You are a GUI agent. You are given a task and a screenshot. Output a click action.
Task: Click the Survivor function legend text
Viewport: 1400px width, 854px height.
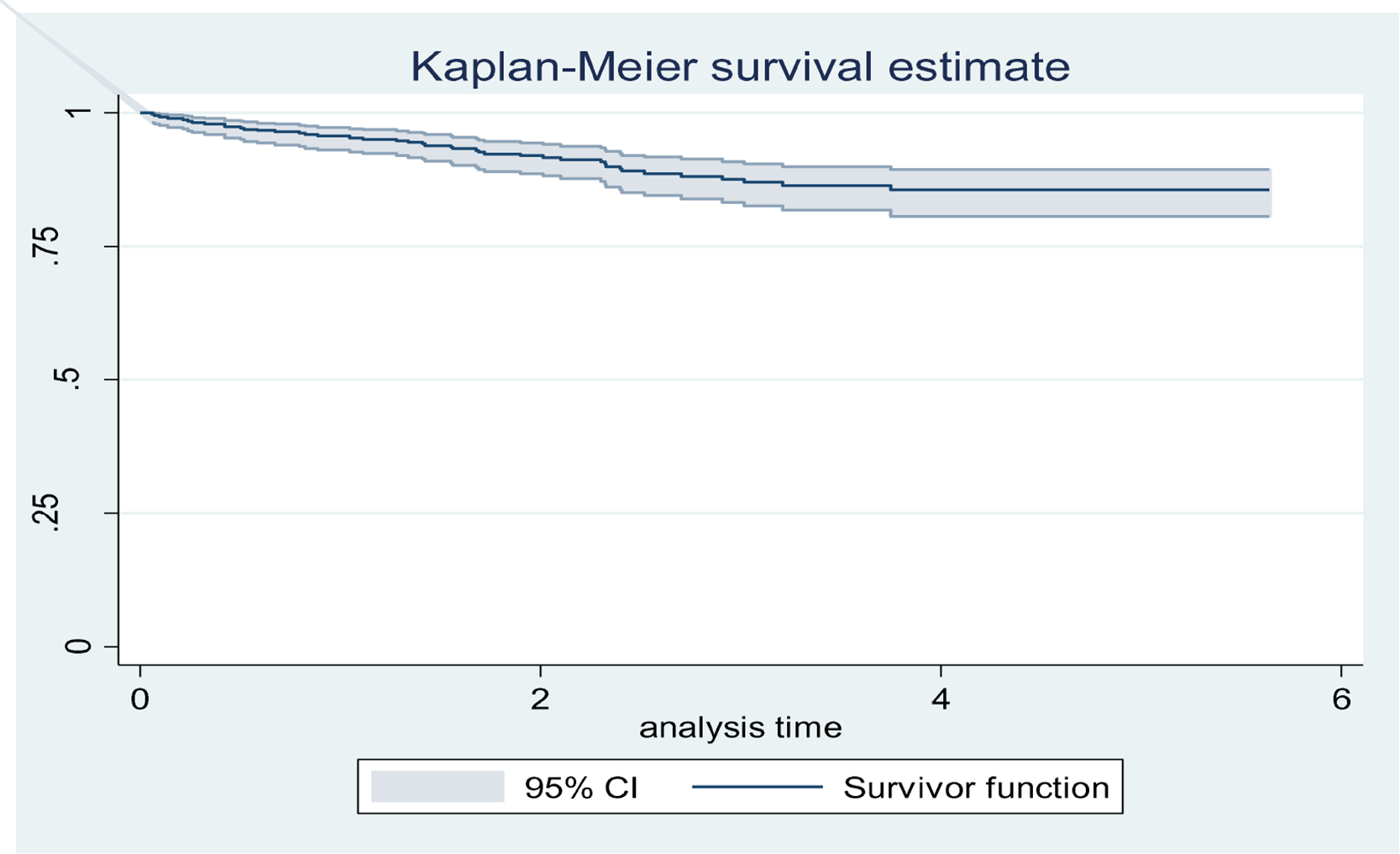coord(976,788)
